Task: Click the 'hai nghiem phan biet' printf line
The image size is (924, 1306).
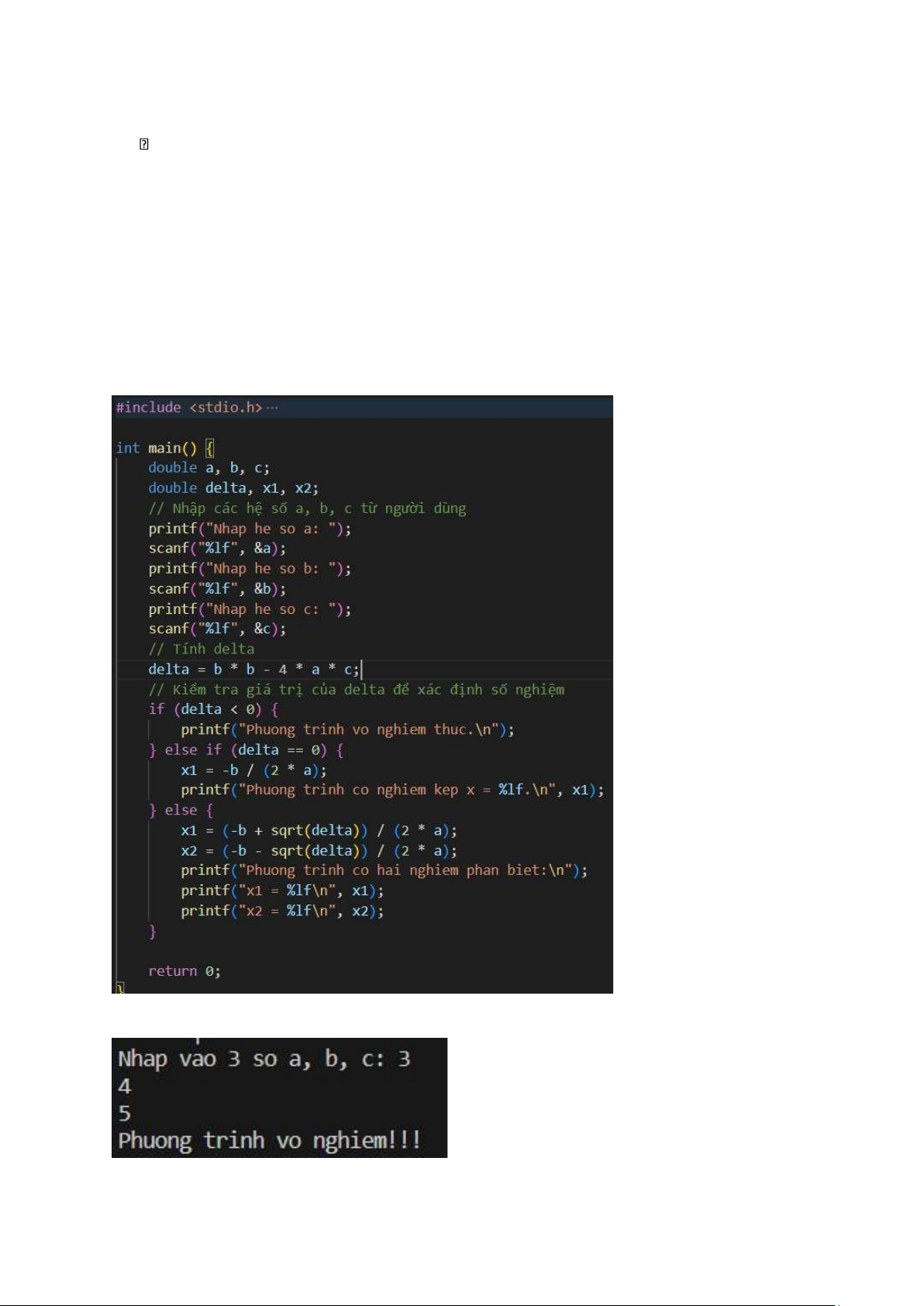Action: point(384,870)
